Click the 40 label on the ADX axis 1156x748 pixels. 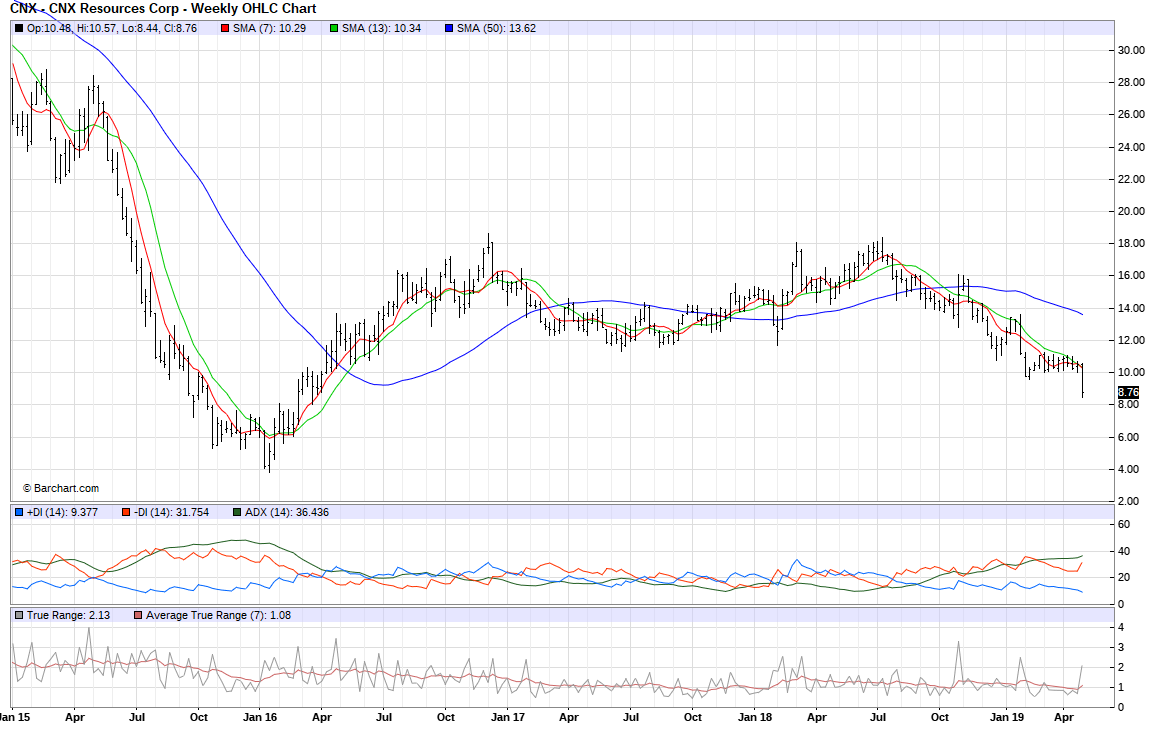(x=1124, y=551)
